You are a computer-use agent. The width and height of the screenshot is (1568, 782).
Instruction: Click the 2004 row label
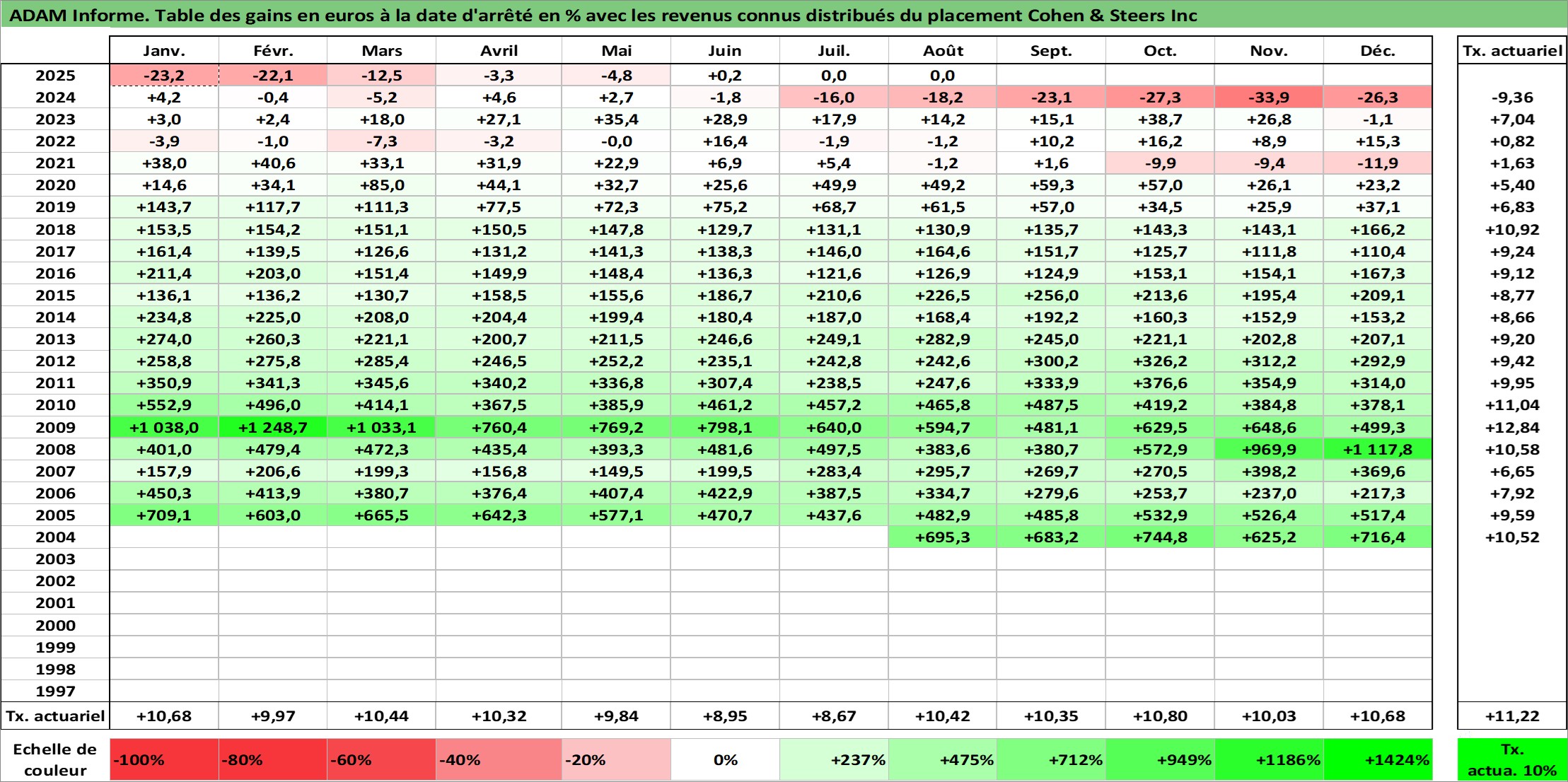[x=55, y=537]
